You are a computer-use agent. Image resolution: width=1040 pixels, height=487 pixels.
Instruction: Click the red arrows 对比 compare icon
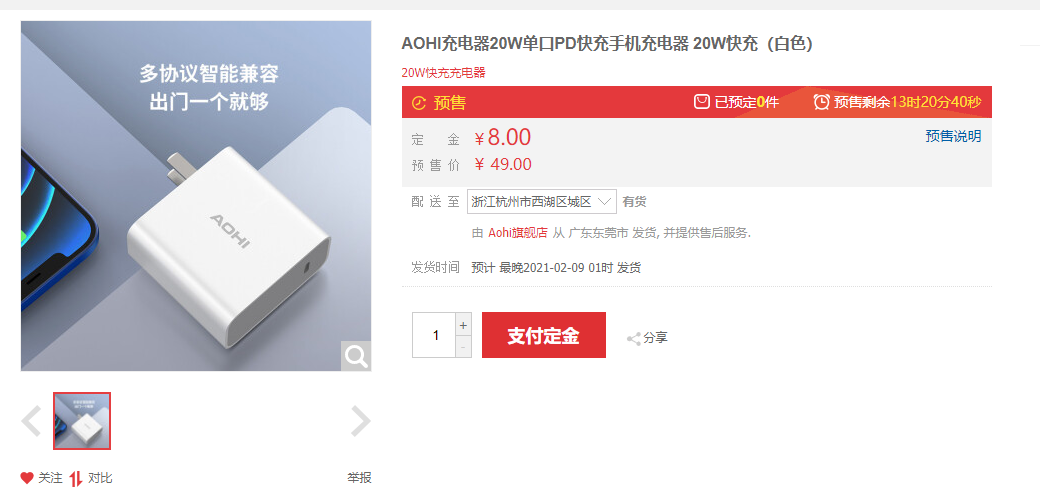(x=76, y=478)
